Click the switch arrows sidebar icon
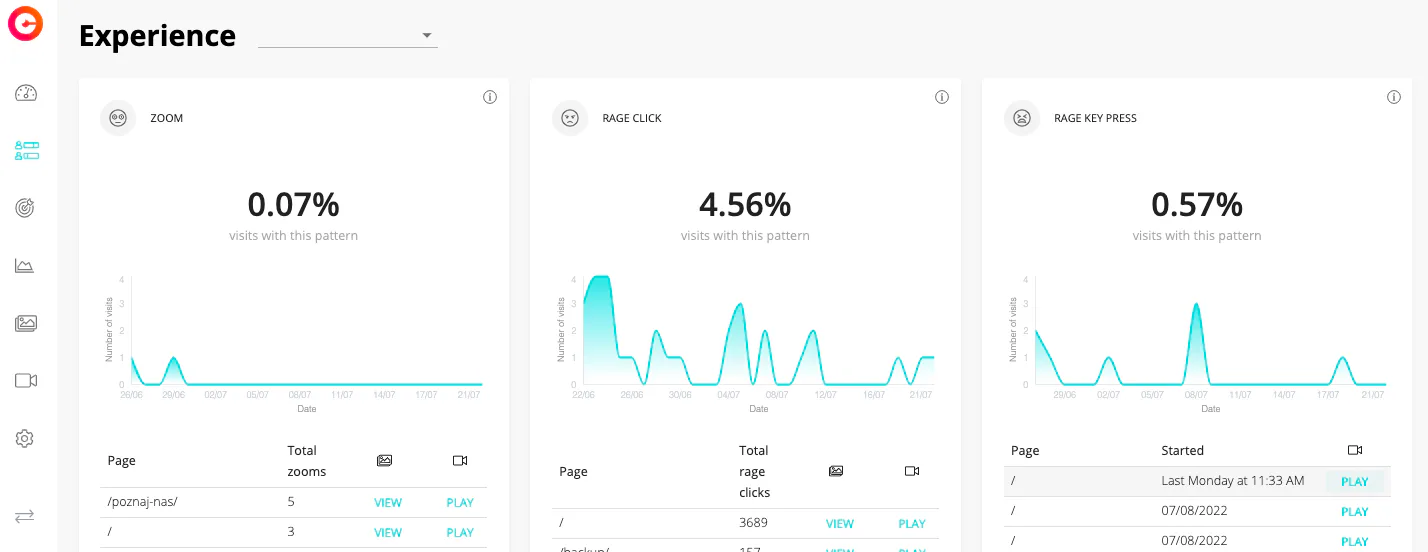The height and width of the screenshot is (552, 1428). coord(25,516)
